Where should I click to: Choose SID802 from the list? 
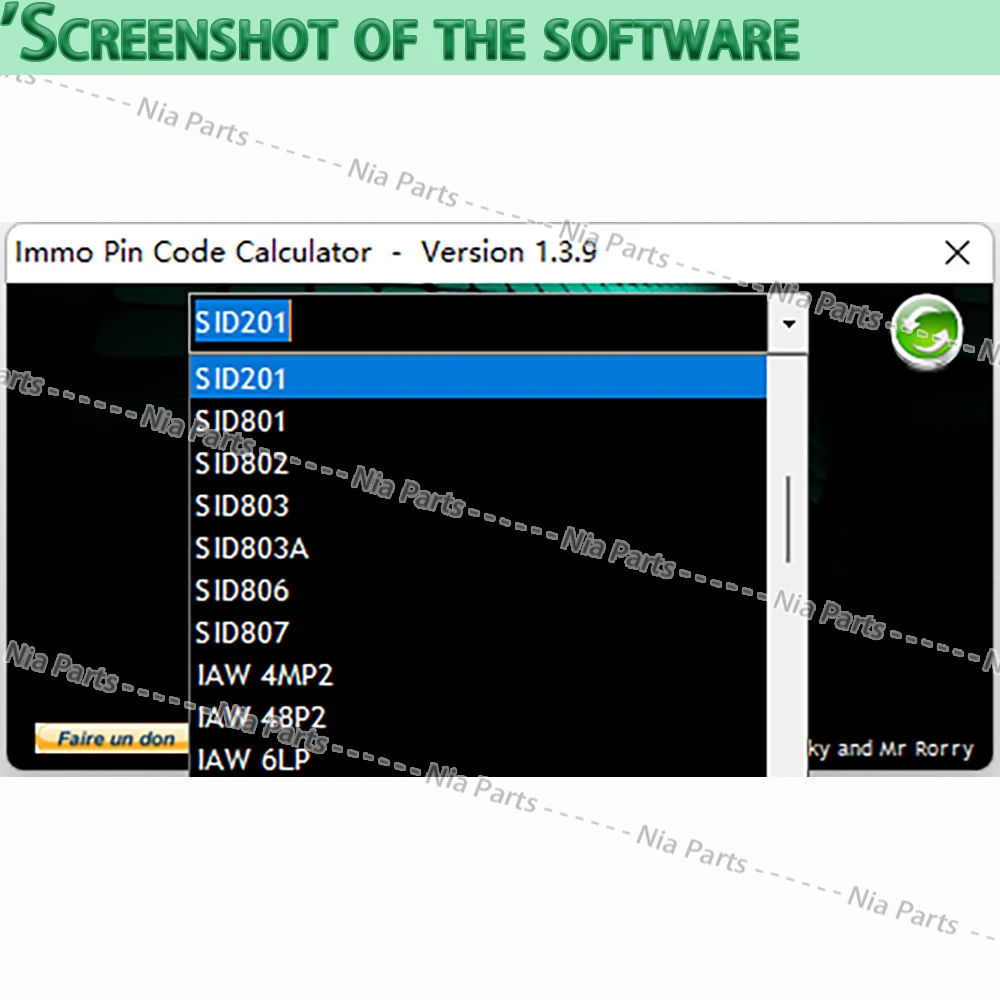click(478, 463)
